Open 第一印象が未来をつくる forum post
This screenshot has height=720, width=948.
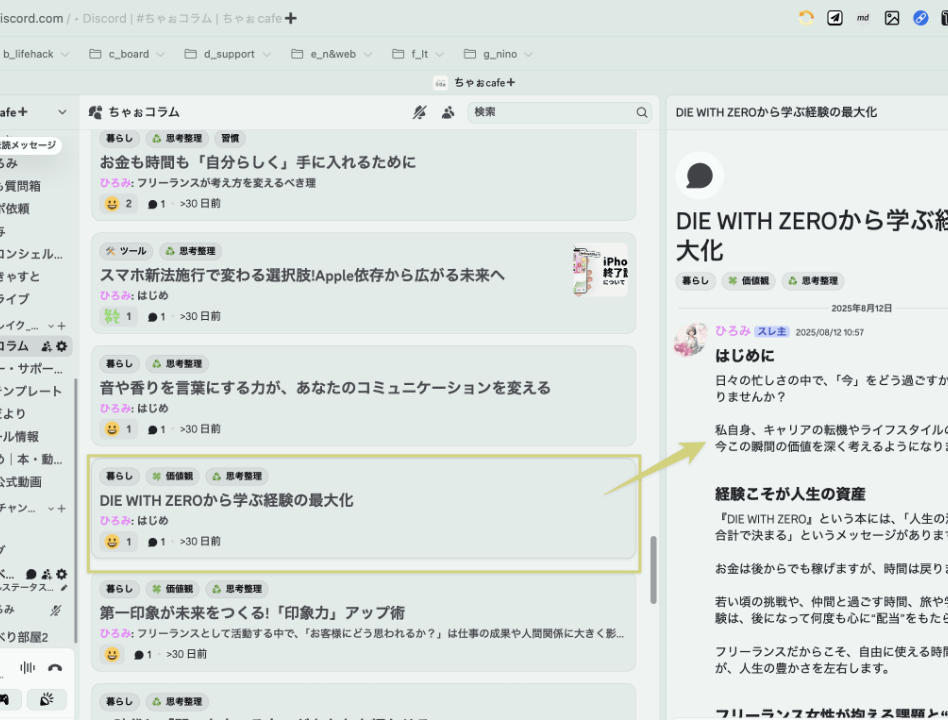coord(252,612)
